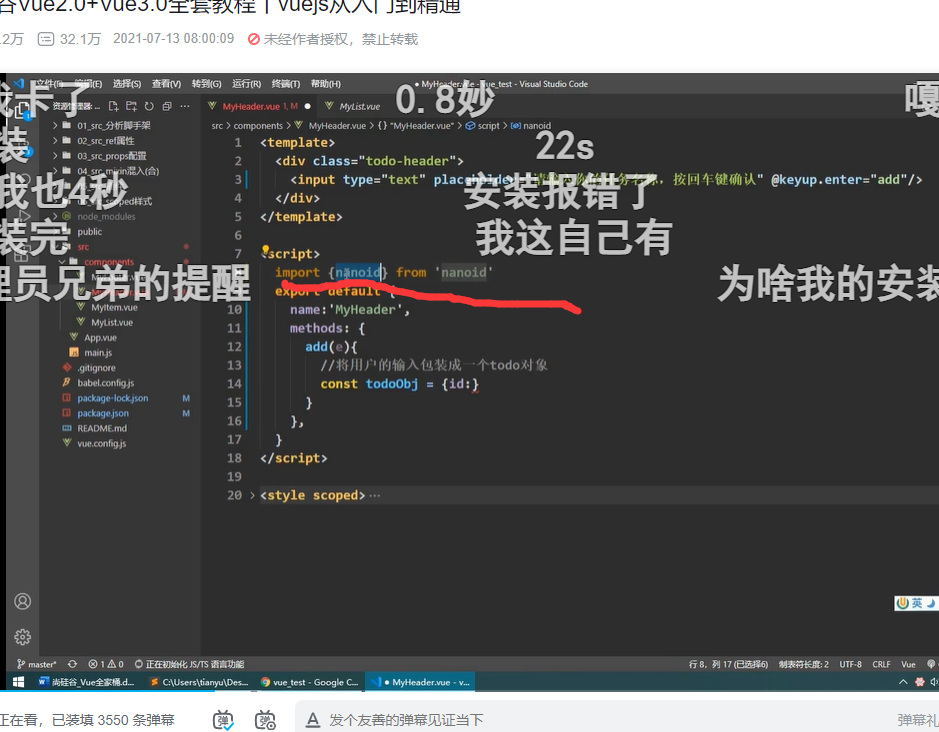Unfold the collapsed style scoped block
Viewport: 939px width, 732px height.
coord(252,495)
